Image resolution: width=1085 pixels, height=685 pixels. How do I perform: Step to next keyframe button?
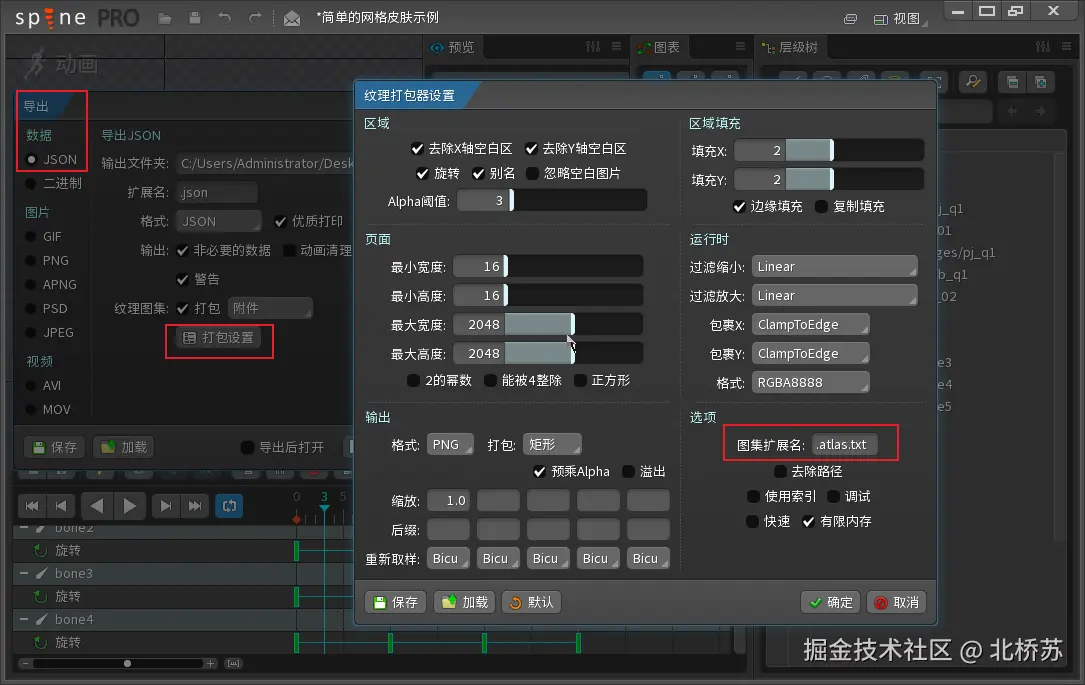pyautogui.click(x=165, y=506)
